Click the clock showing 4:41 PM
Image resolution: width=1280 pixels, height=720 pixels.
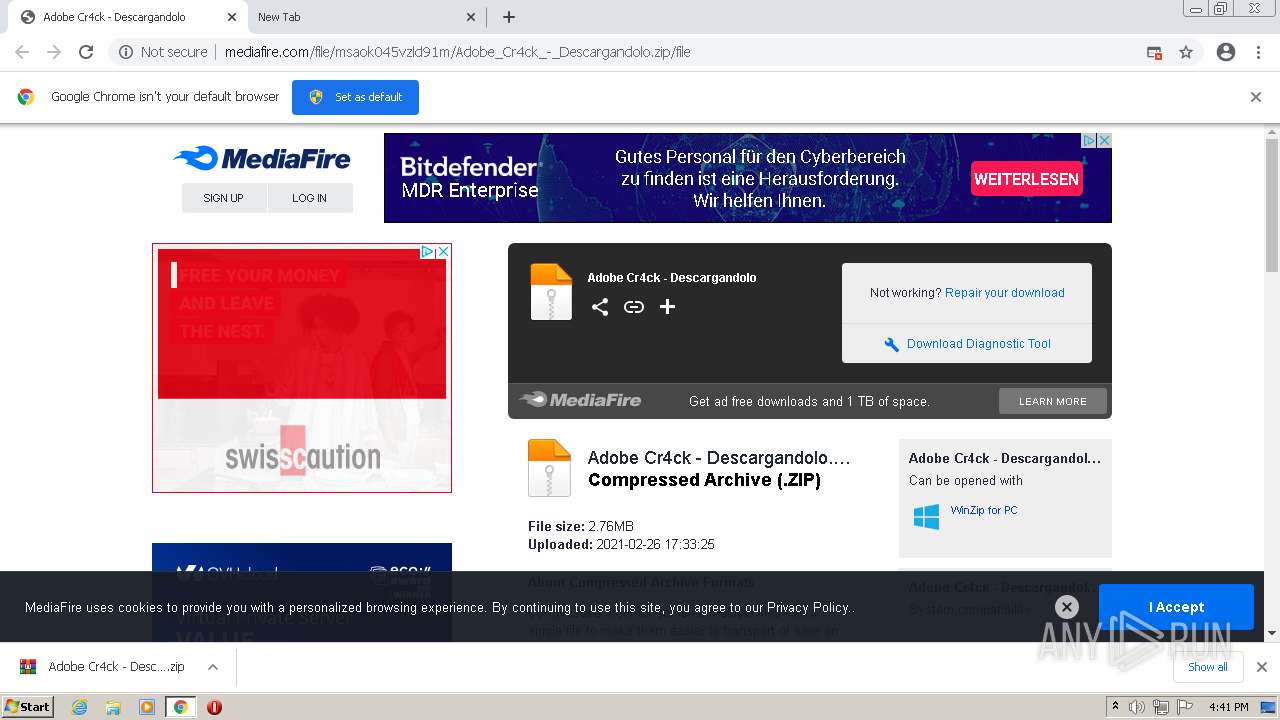click(x=1228, y=707)
